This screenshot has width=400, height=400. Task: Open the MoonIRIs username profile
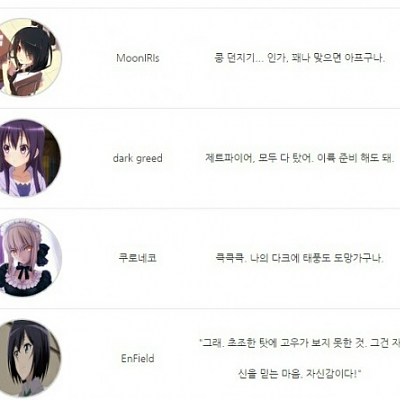pos(138,58)
